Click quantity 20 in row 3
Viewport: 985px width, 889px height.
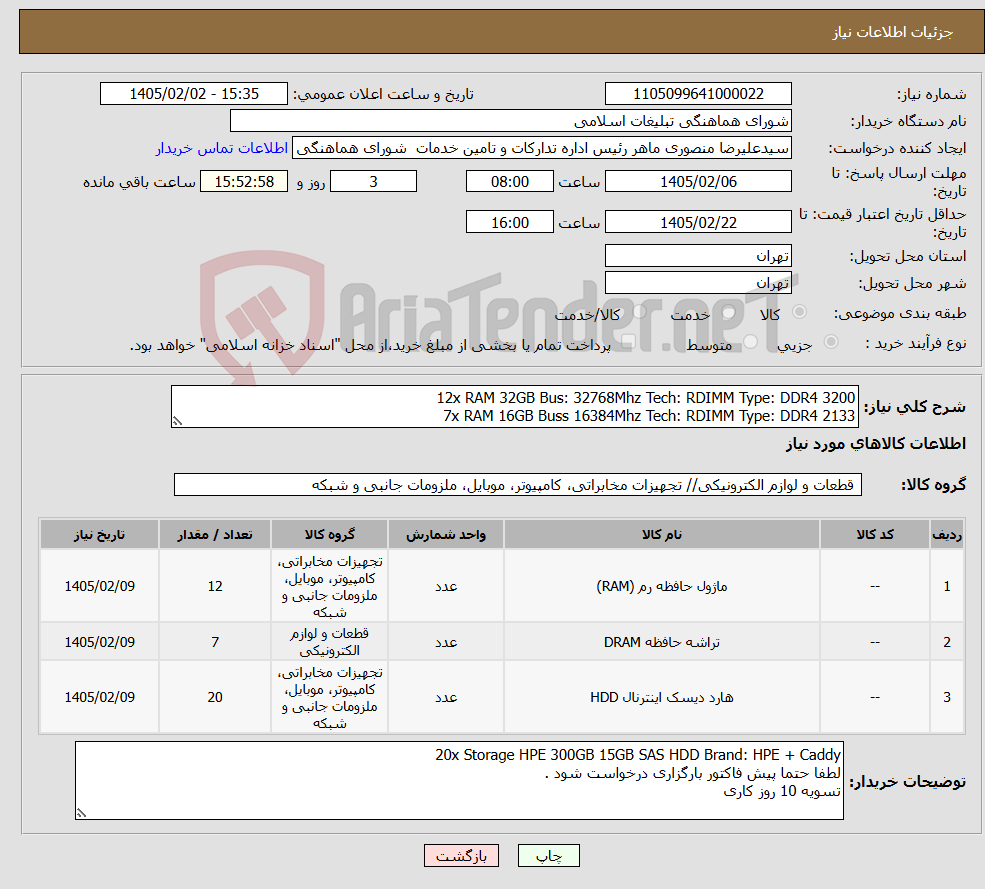tap(215, 697)
